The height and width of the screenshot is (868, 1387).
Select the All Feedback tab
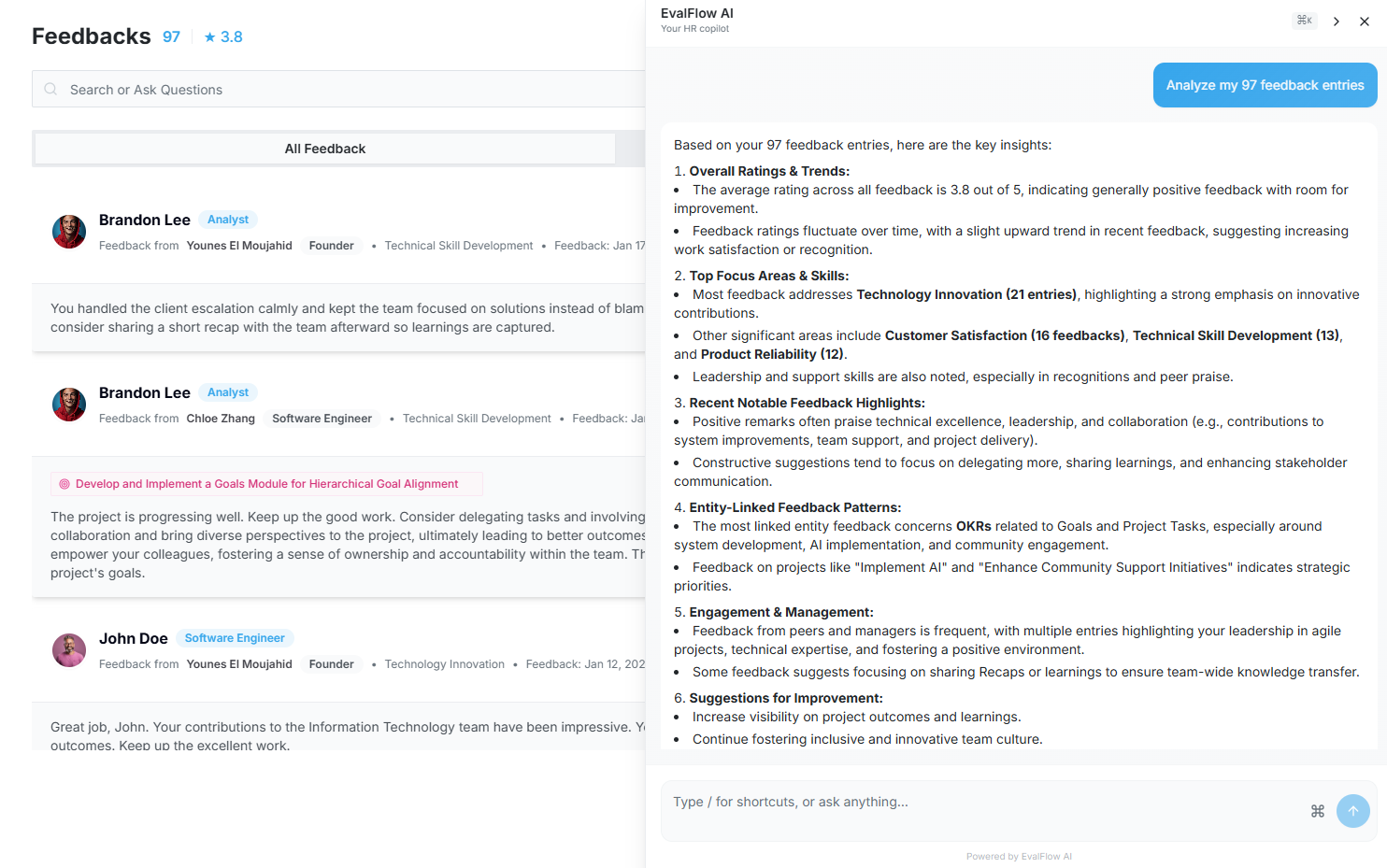click(x=325, y=149)
